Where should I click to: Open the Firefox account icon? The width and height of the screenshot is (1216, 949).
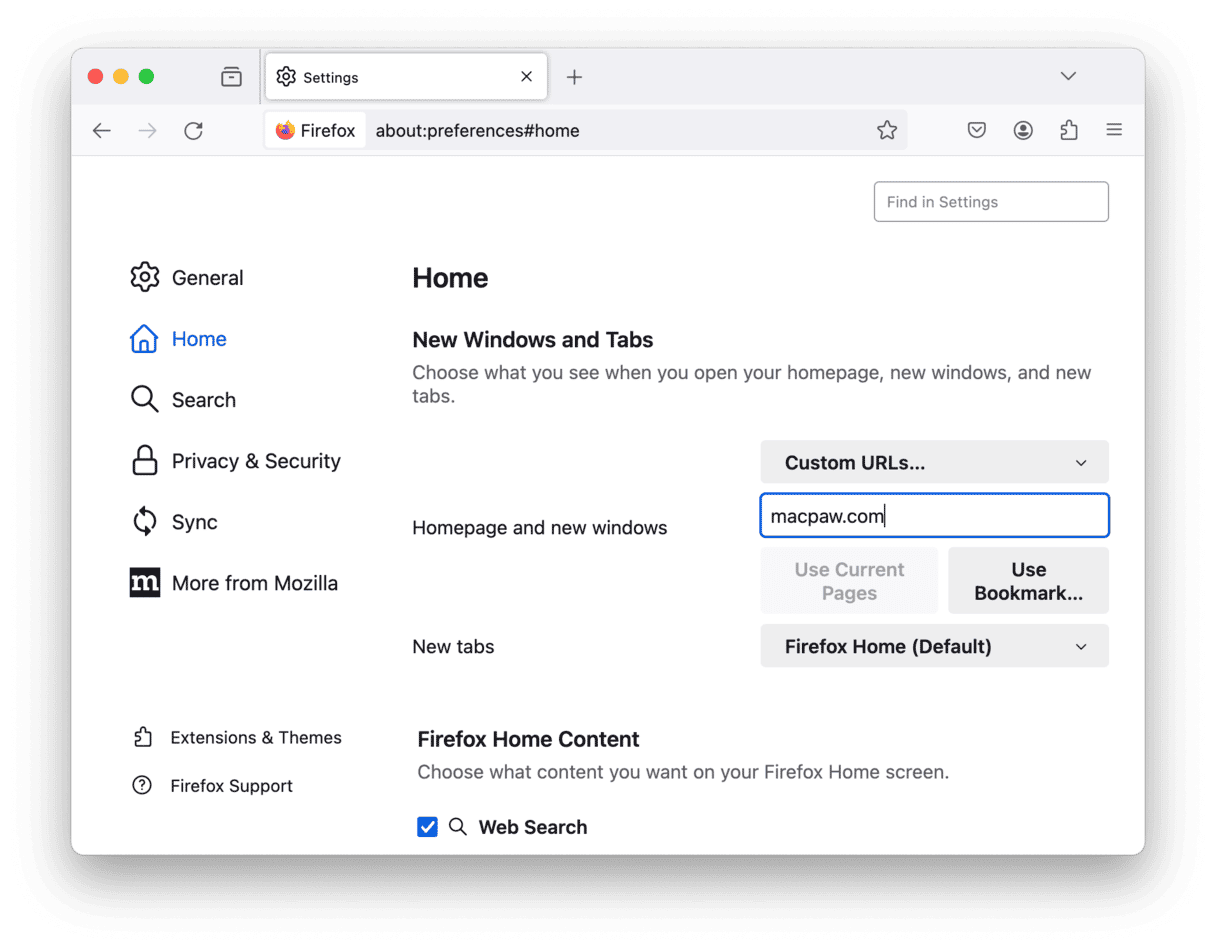click(1023, 130)
